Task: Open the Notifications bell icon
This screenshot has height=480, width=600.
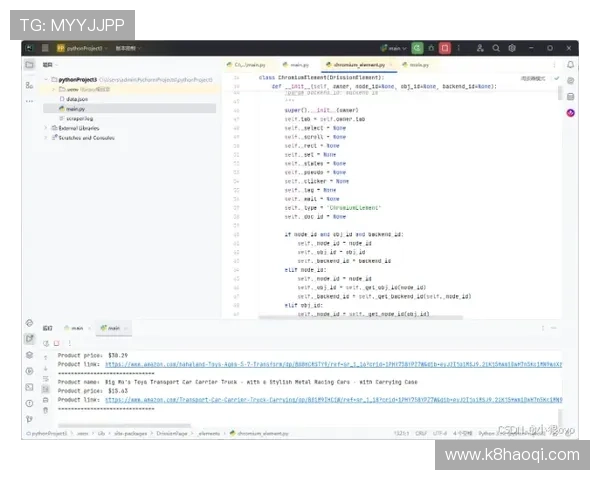Action: (571, 65)
